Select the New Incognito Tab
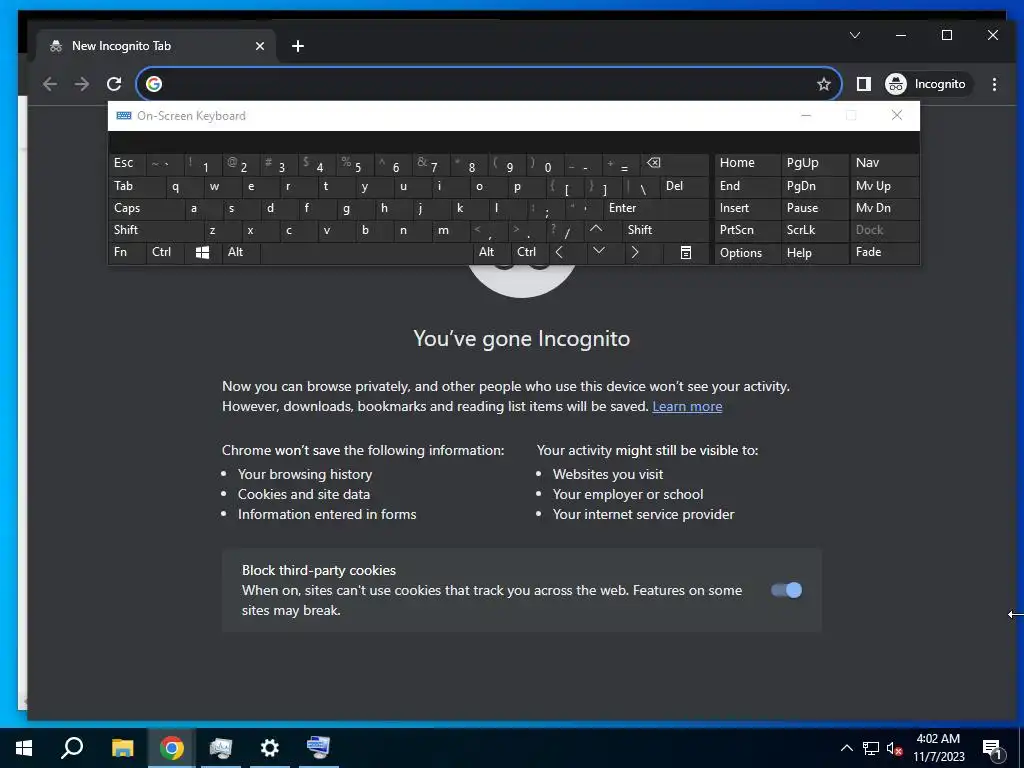The height and width of the screenshot is (768, 1024). click(157, 46)
